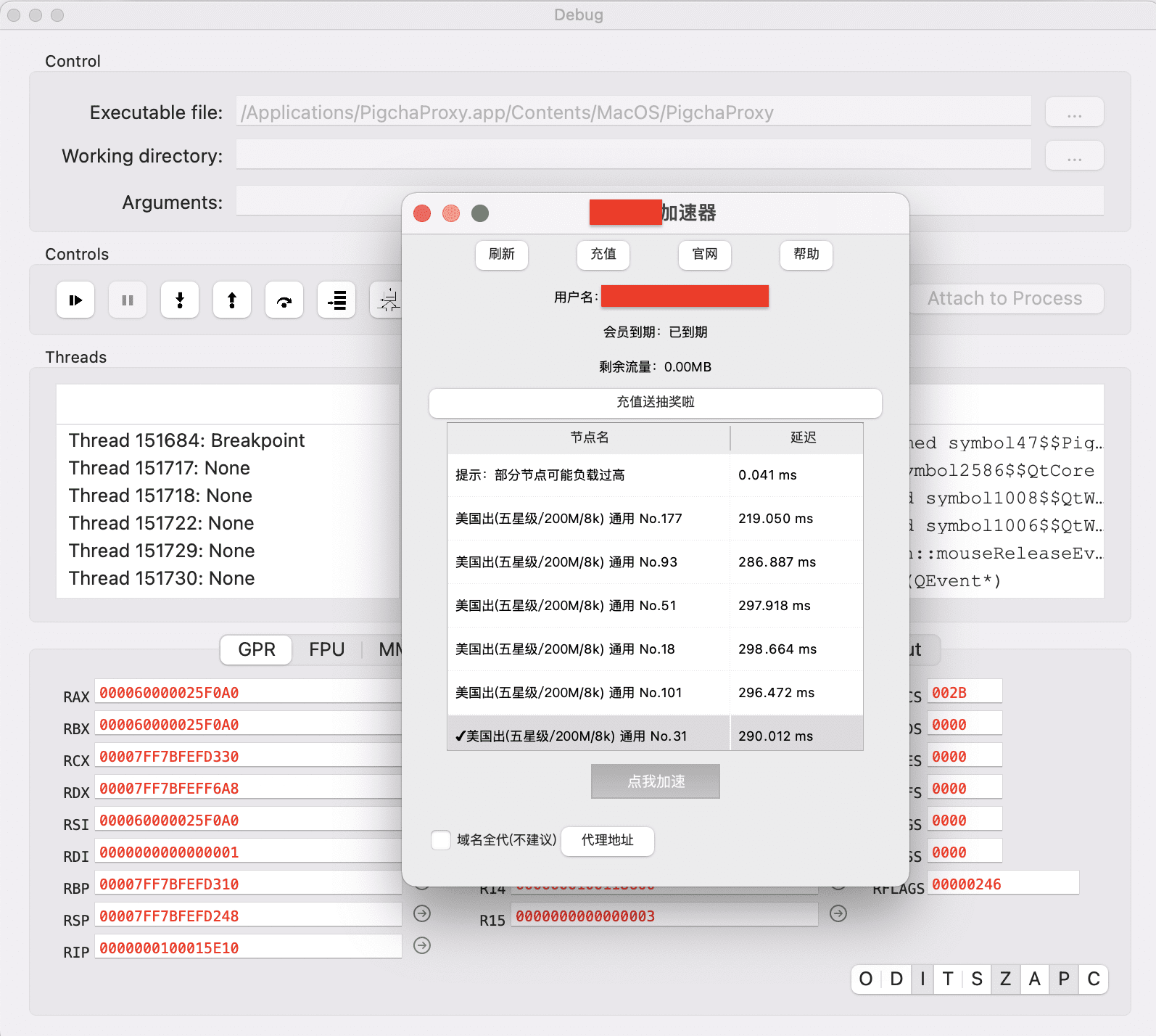
Task: Switch to the FPU register tab
Action: point(327,649)
